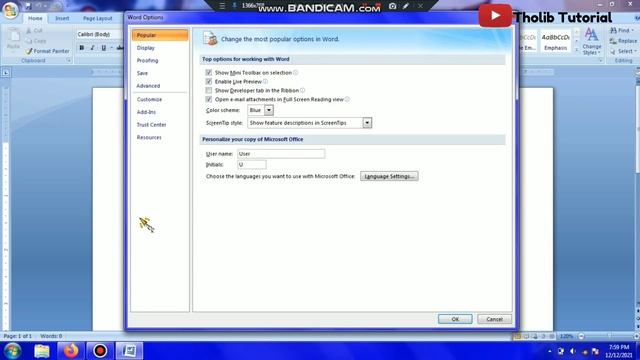Show hidden system tray icons arrow
This screenshot has width=640, height=360.
pos(549,351)
